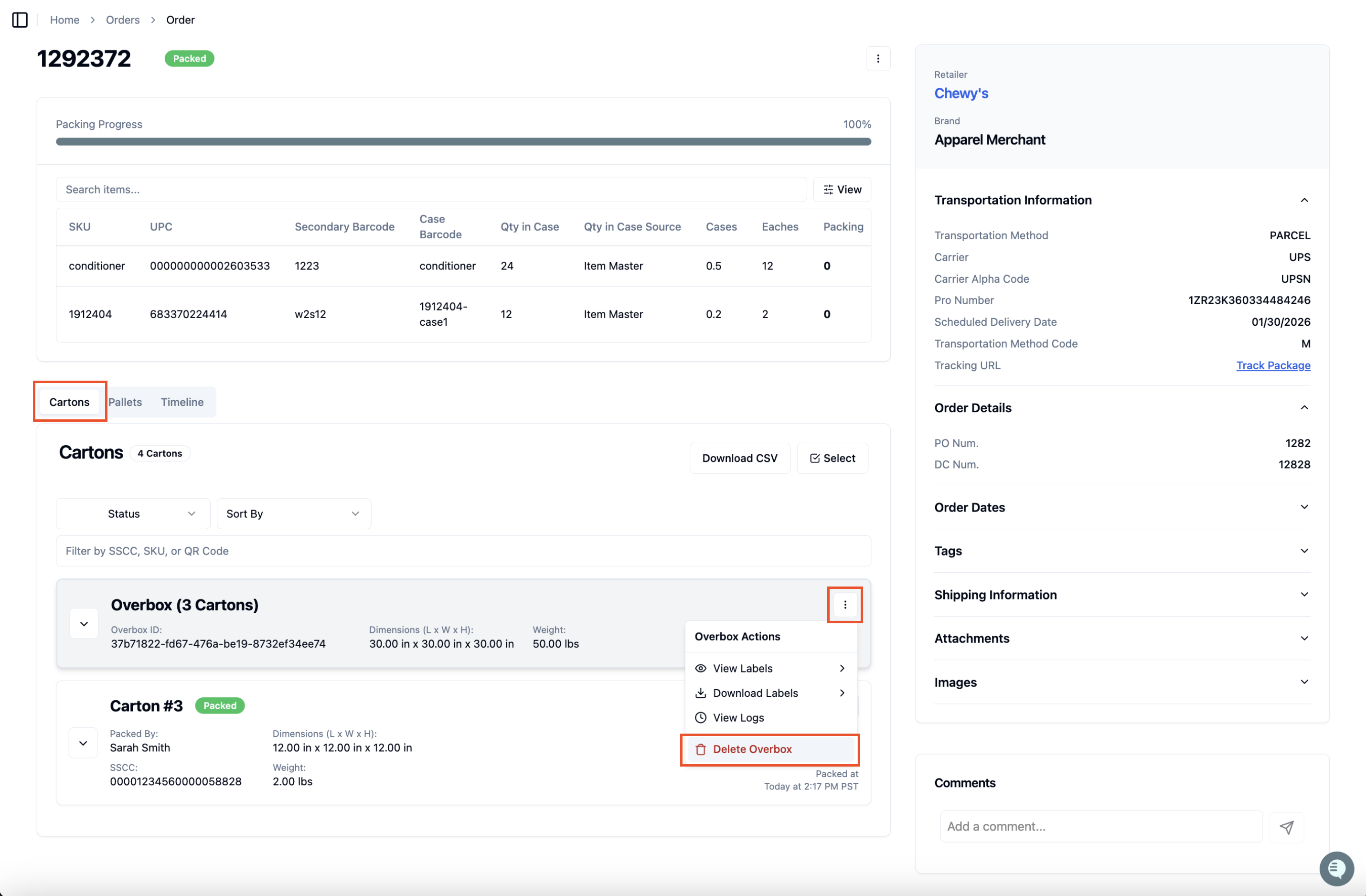Open View Labels submenu
The height and width of the screenshot is (896, 1366).
coord(771,668)
